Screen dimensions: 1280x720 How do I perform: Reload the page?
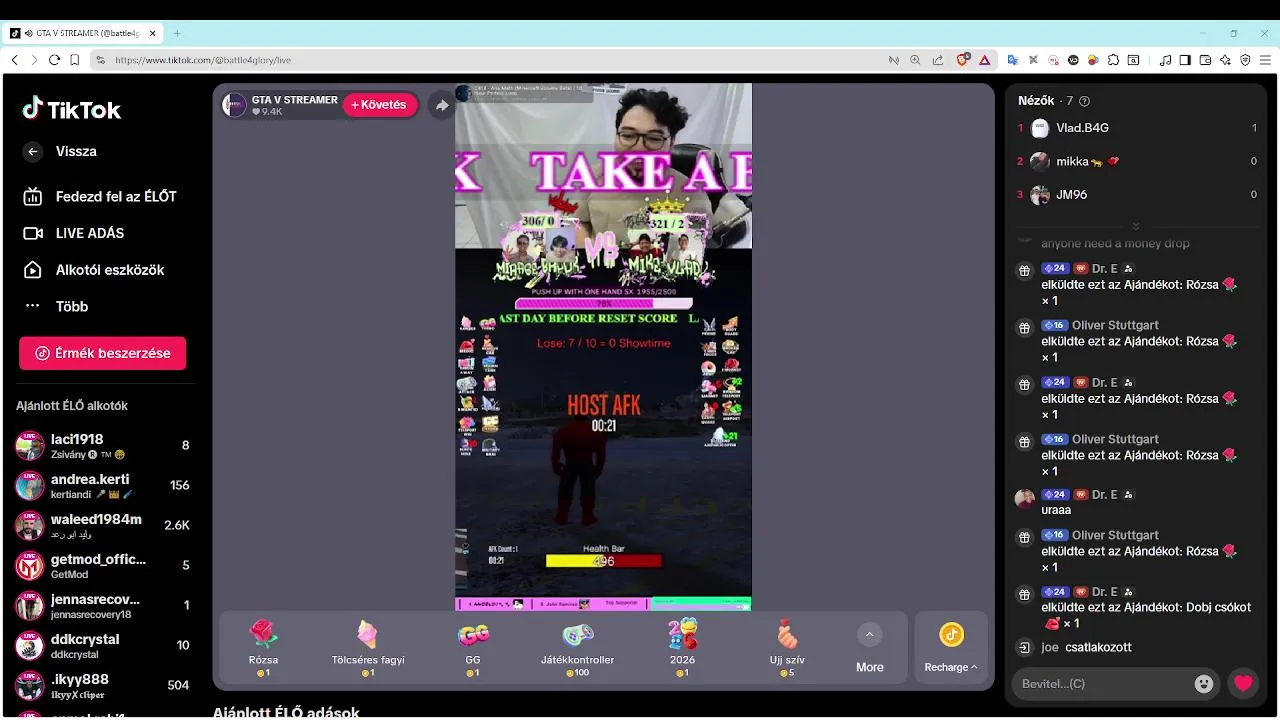(x=55, y=60)
